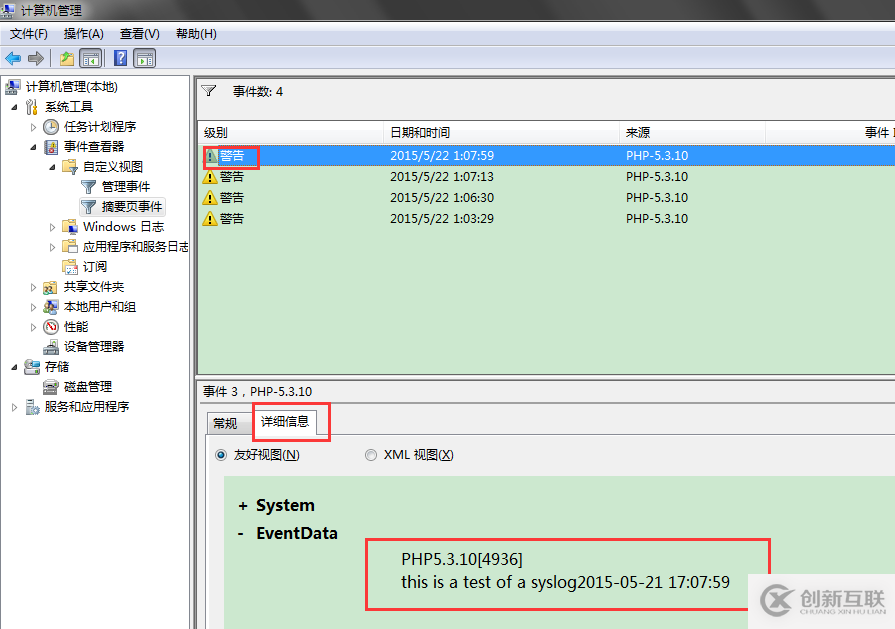Image resolution: width=895 pixels, height=629 pixels.
Task: Click the 磁盘管理 disk icon
Action: click(51, 387)
